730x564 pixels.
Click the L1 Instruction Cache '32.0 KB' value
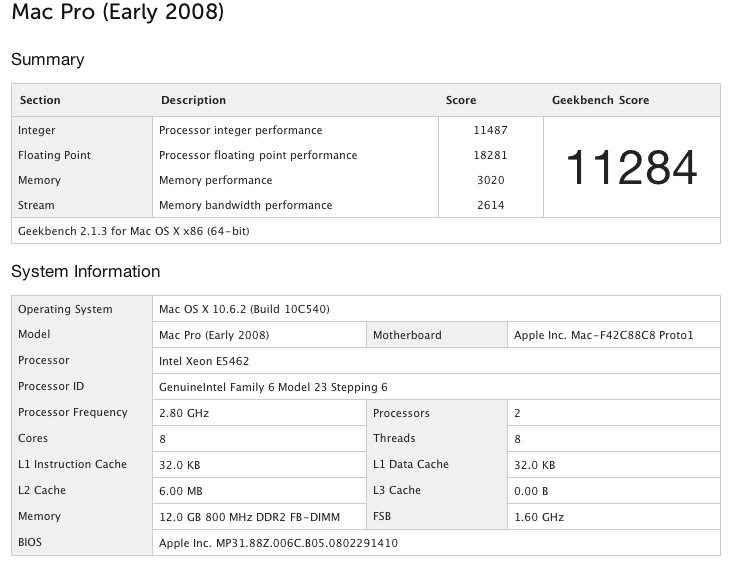pos(179,466)
